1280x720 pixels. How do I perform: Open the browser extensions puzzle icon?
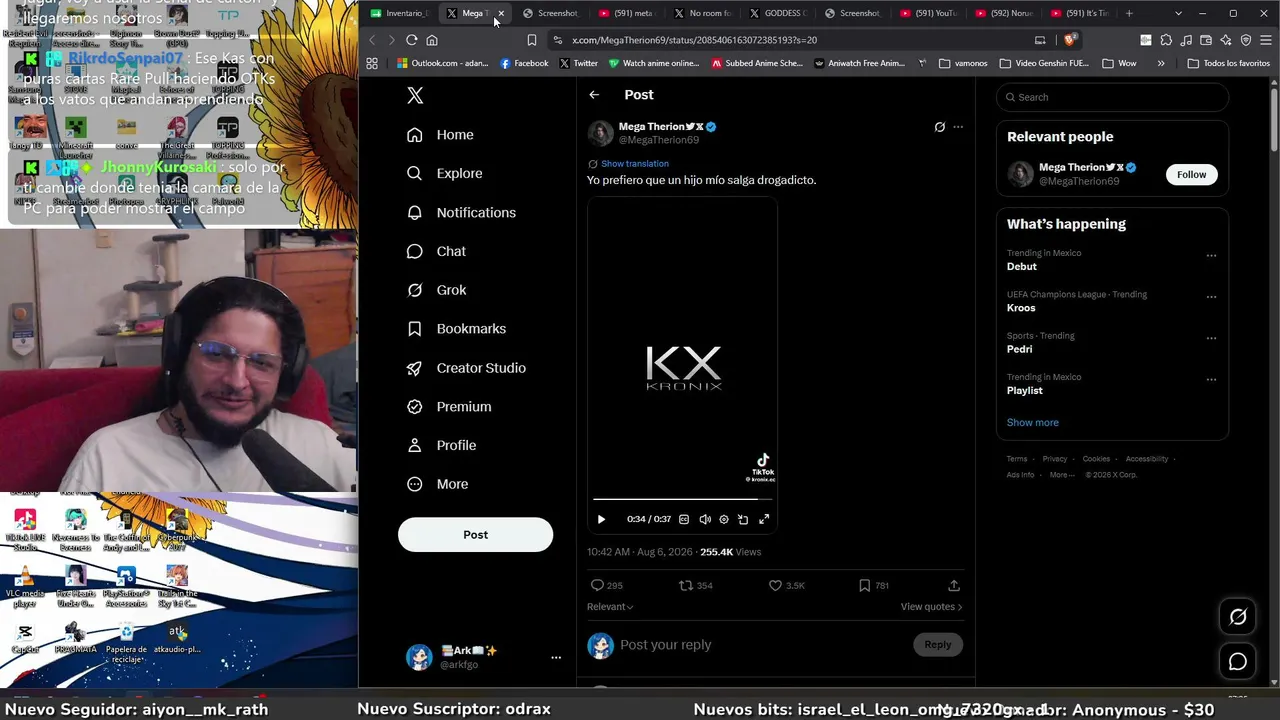[1166, 40]
